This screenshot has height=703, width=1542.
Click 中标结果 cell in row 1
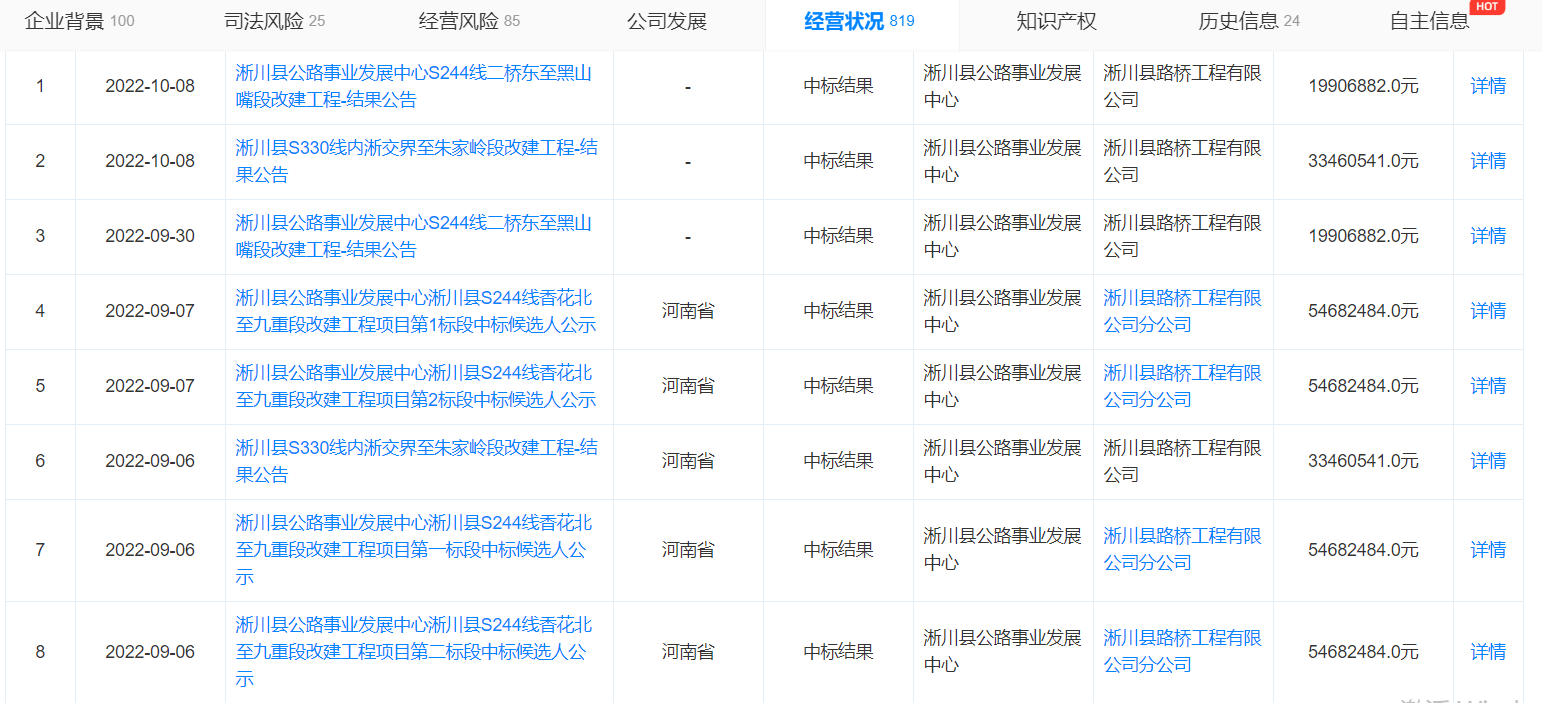click(x=838, y=86)
